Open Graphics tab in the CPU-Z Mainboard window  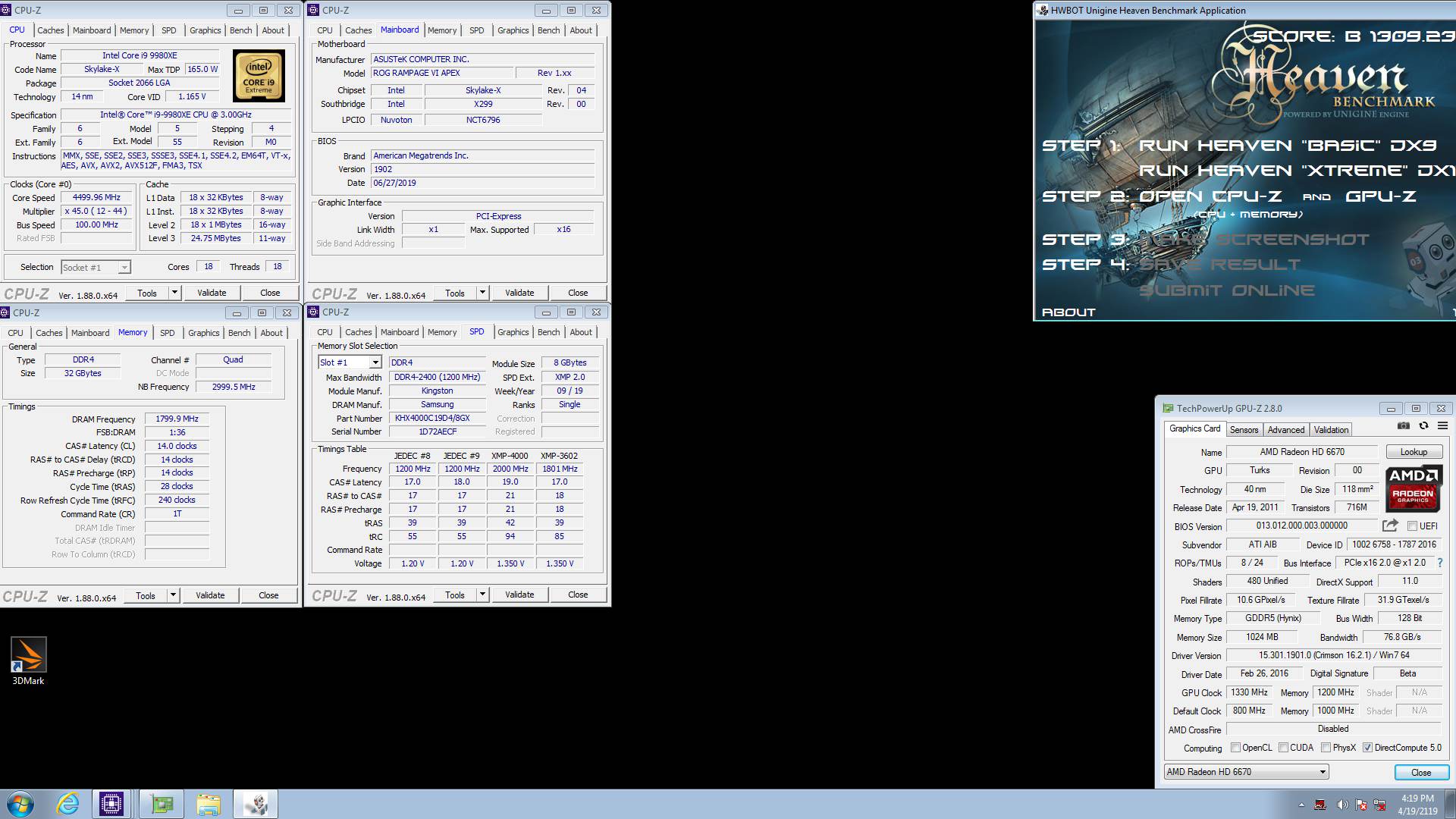pyautogui.click(x=513, y=30)
